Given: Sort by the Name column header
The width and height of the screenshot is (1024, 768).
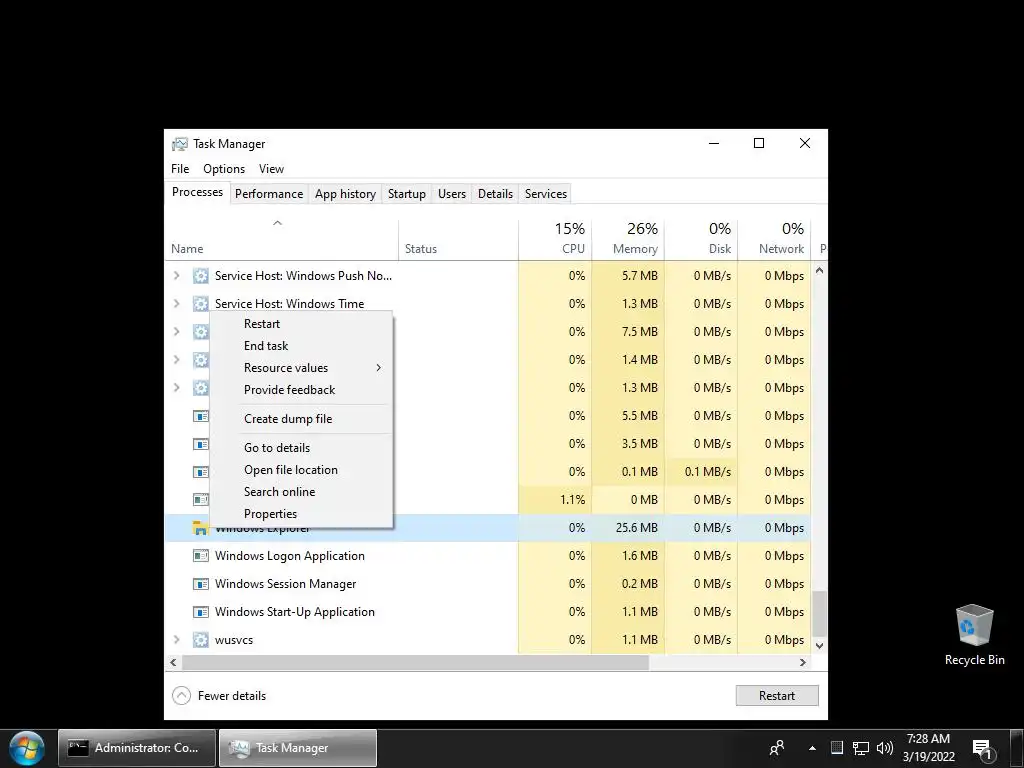Looking at the screenshot, I should pos(282,239).
